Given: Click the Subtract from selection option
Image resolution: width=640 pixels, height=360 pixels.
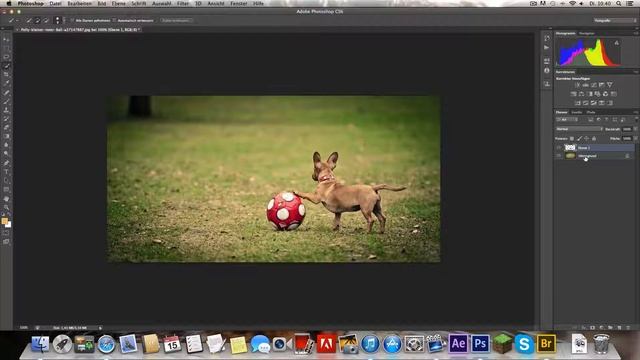Looking at the screenshot, I should tap(46, 20).
